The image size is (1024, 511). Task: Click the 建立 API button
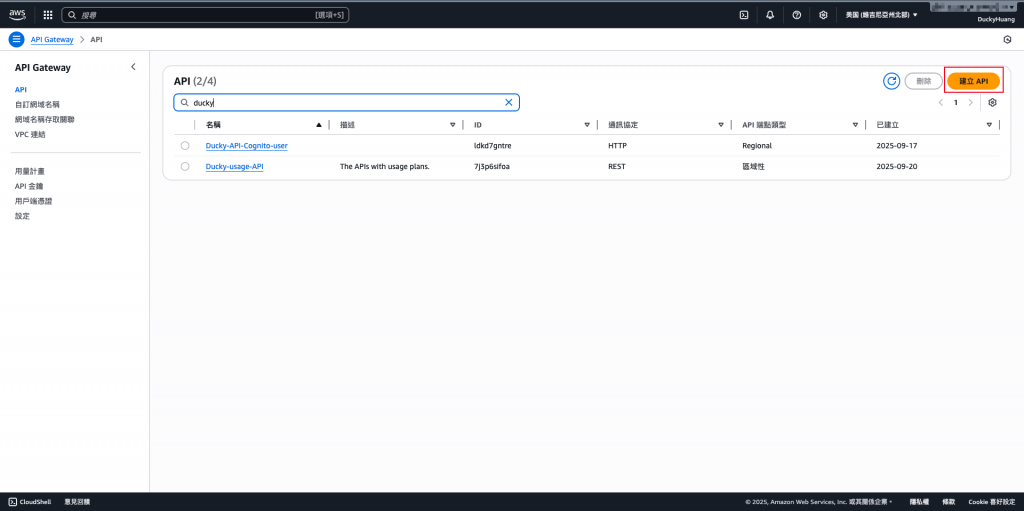[974, 81]
